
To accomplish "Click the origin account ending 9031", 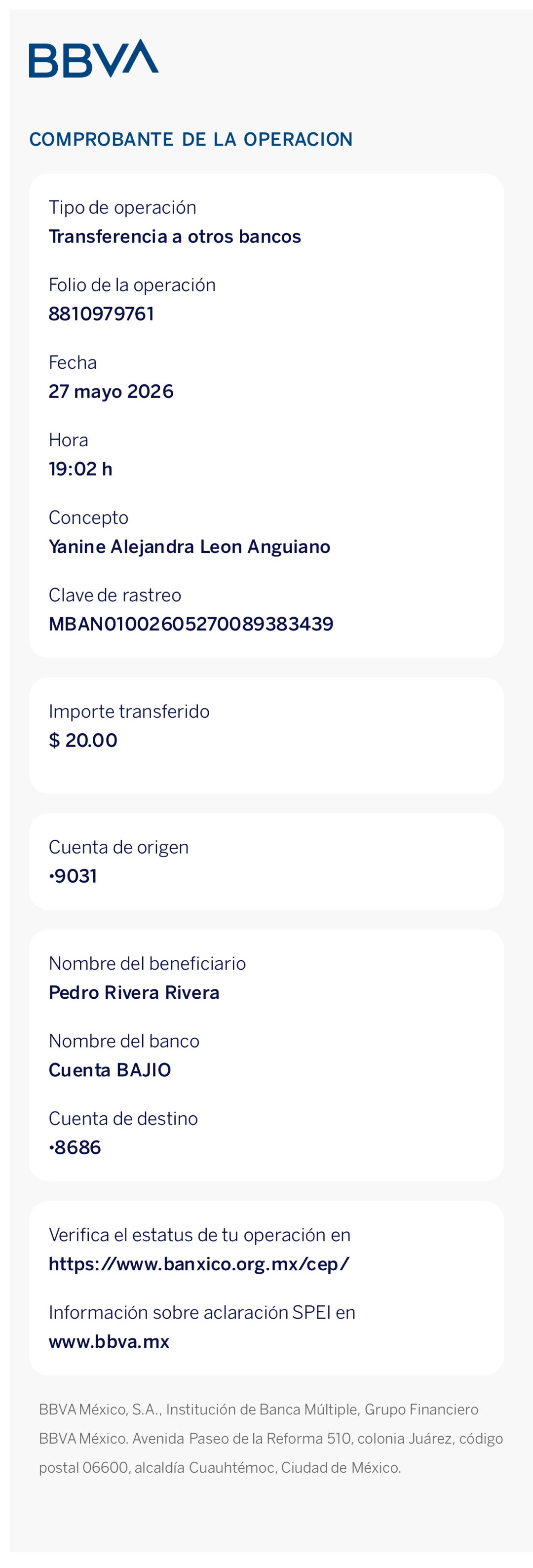I will (x=73, y=876).
